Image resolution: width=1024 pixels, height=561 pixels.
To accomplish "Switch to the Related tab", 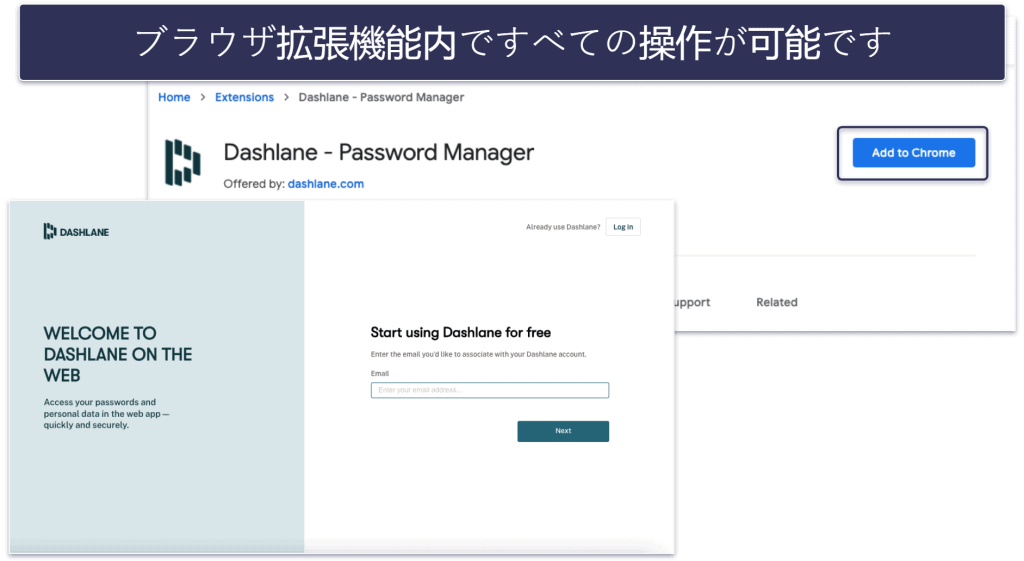I will pyautogui.click(x=776, y=302).
